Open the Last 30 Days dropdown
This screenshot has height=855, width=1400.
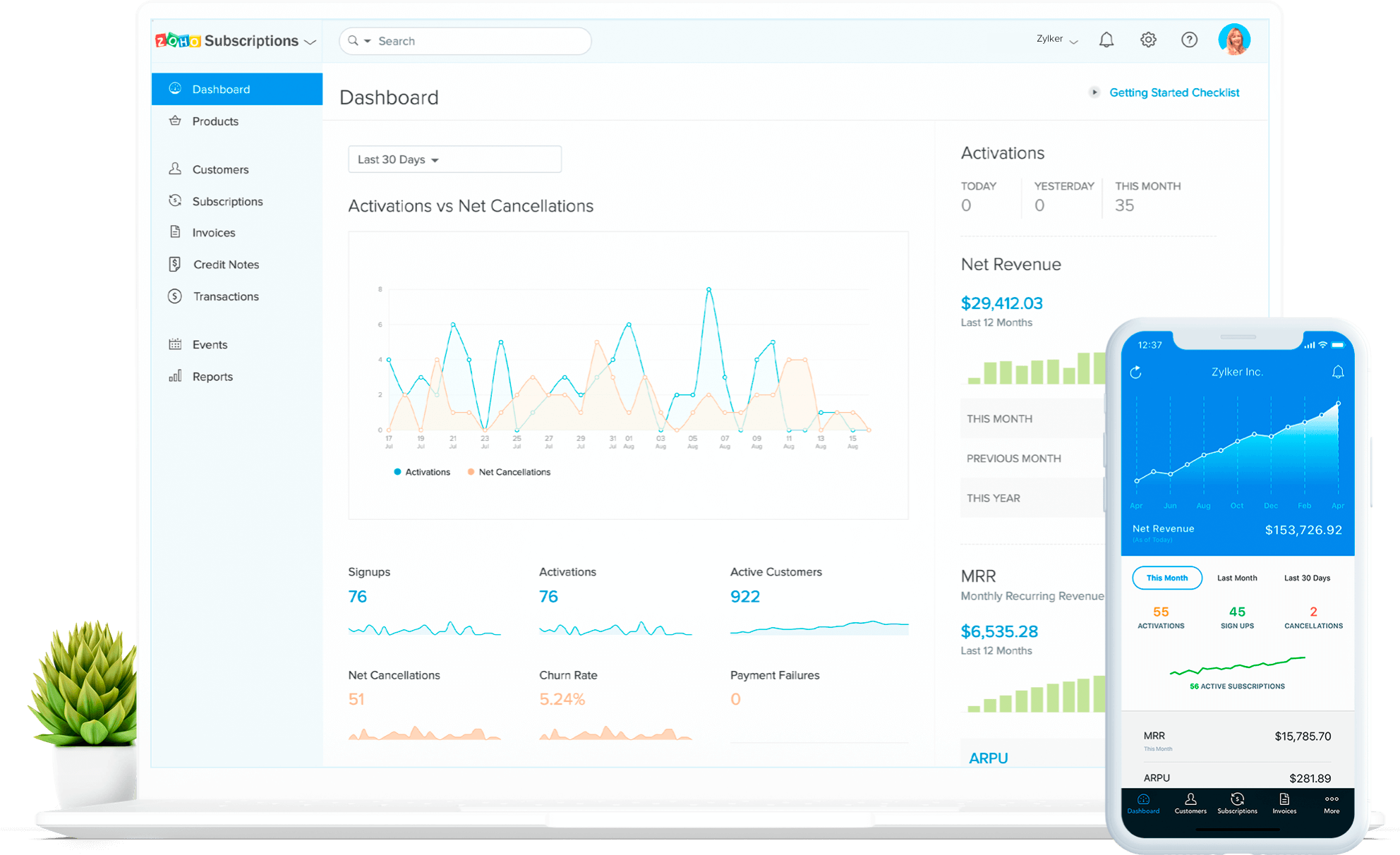coord(454,159)
